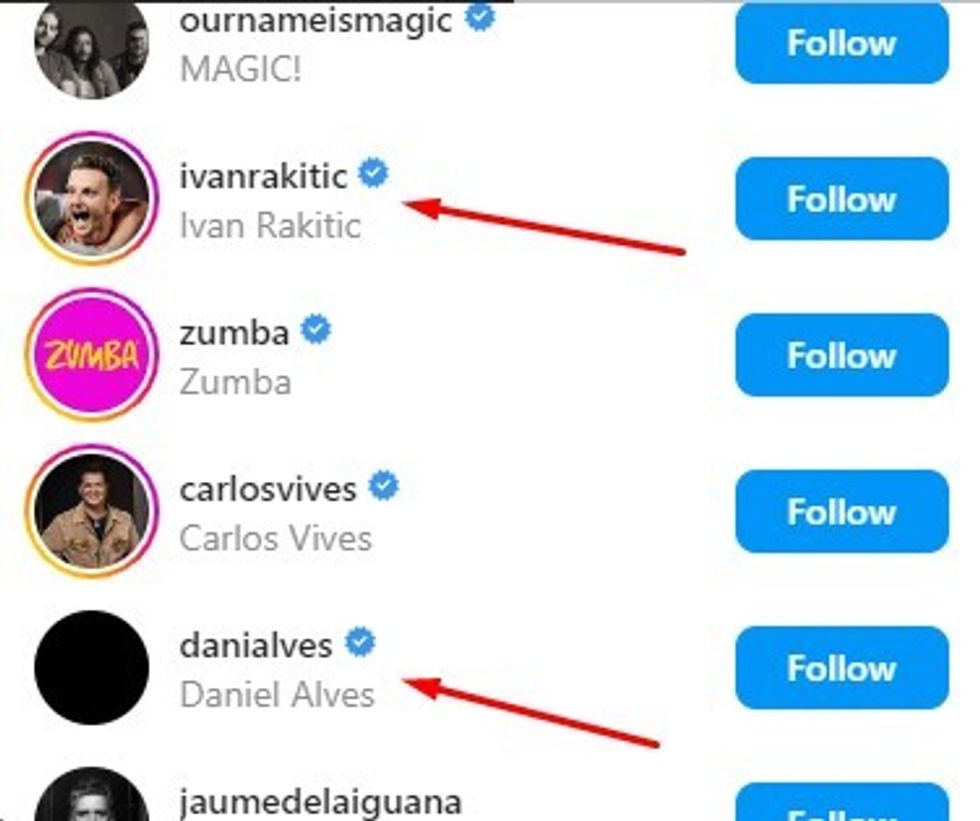This screenshot has width=980, height=821.
Task: Open the carlosvives username link
Action: click(x=268, y=489)
